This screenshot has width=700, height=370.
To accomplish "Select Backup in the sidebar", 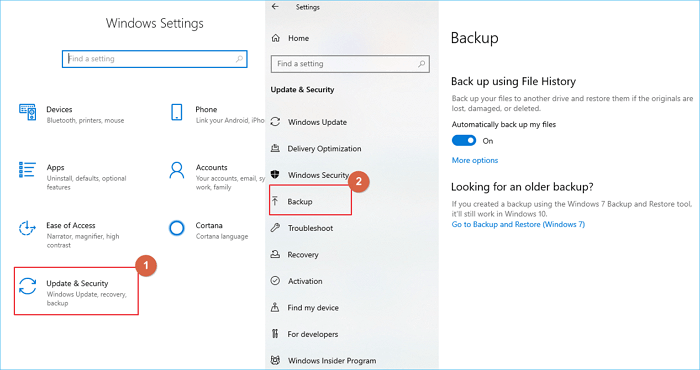I will tap(300, 201).
